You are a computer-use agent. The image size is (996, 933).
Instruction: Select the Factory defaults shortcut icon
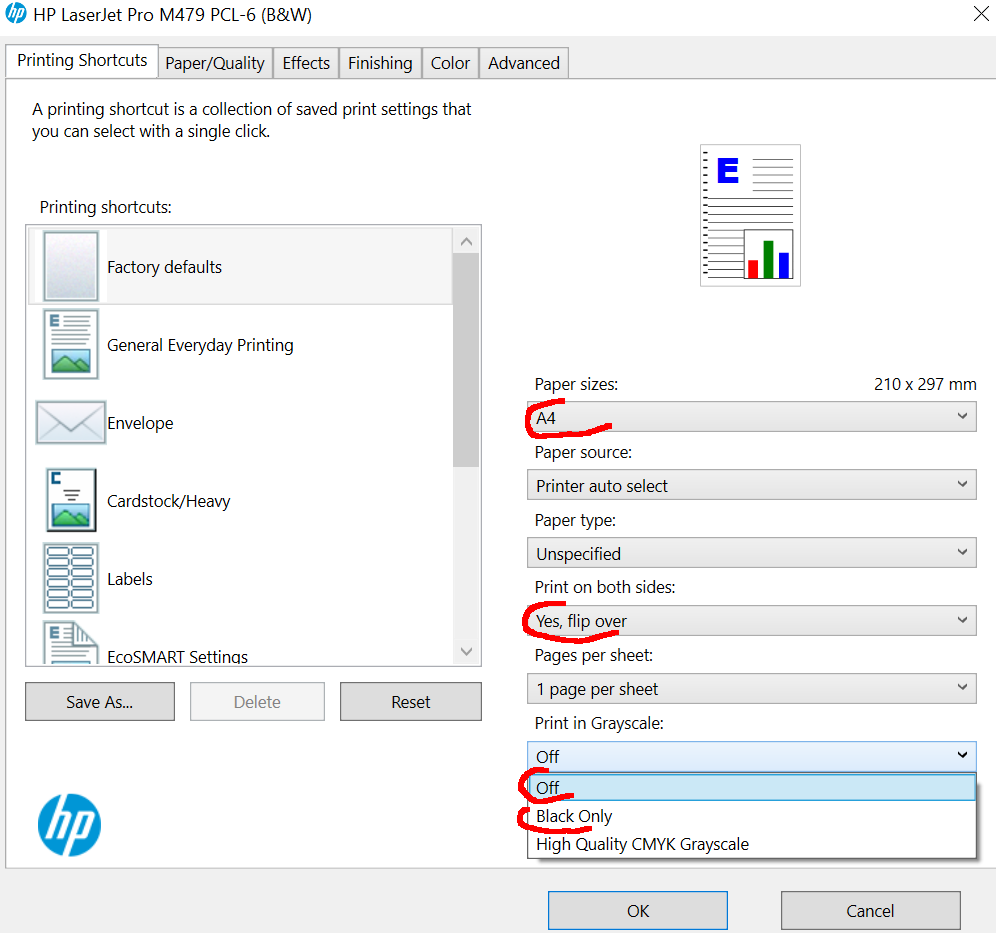point(71,266)
